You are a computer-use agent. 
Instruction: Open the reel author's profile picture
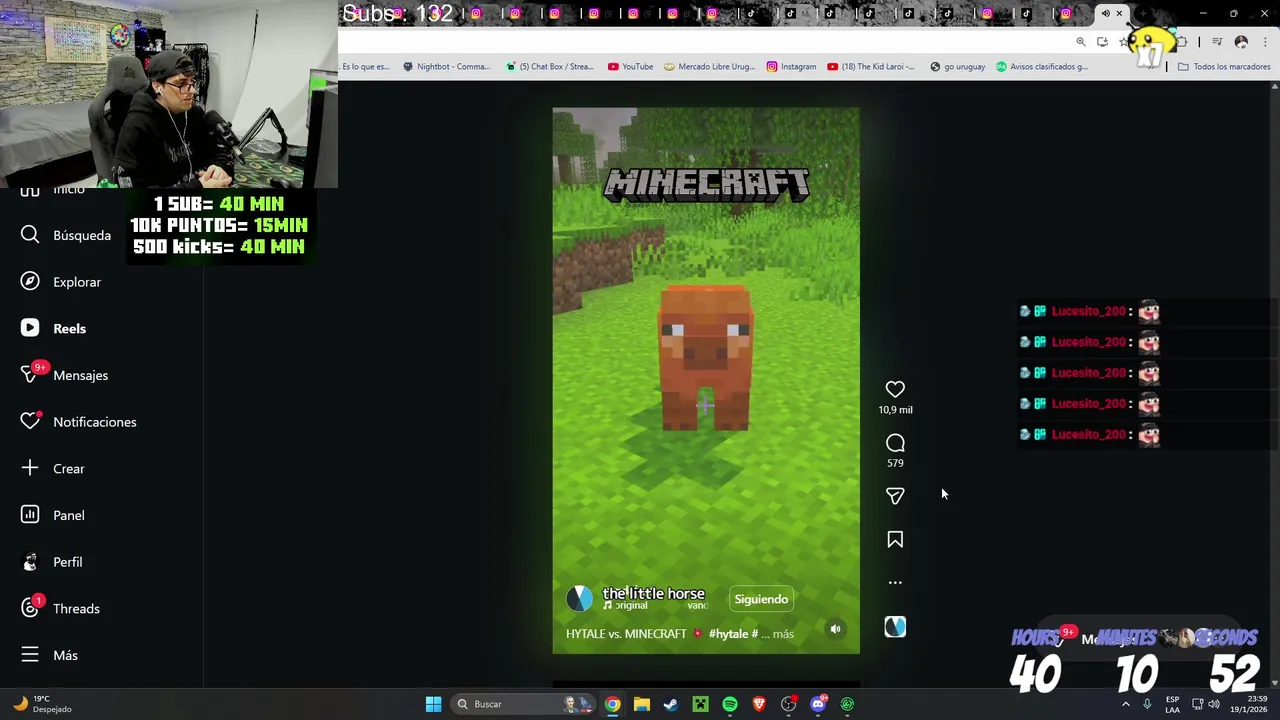click(579, 598)
